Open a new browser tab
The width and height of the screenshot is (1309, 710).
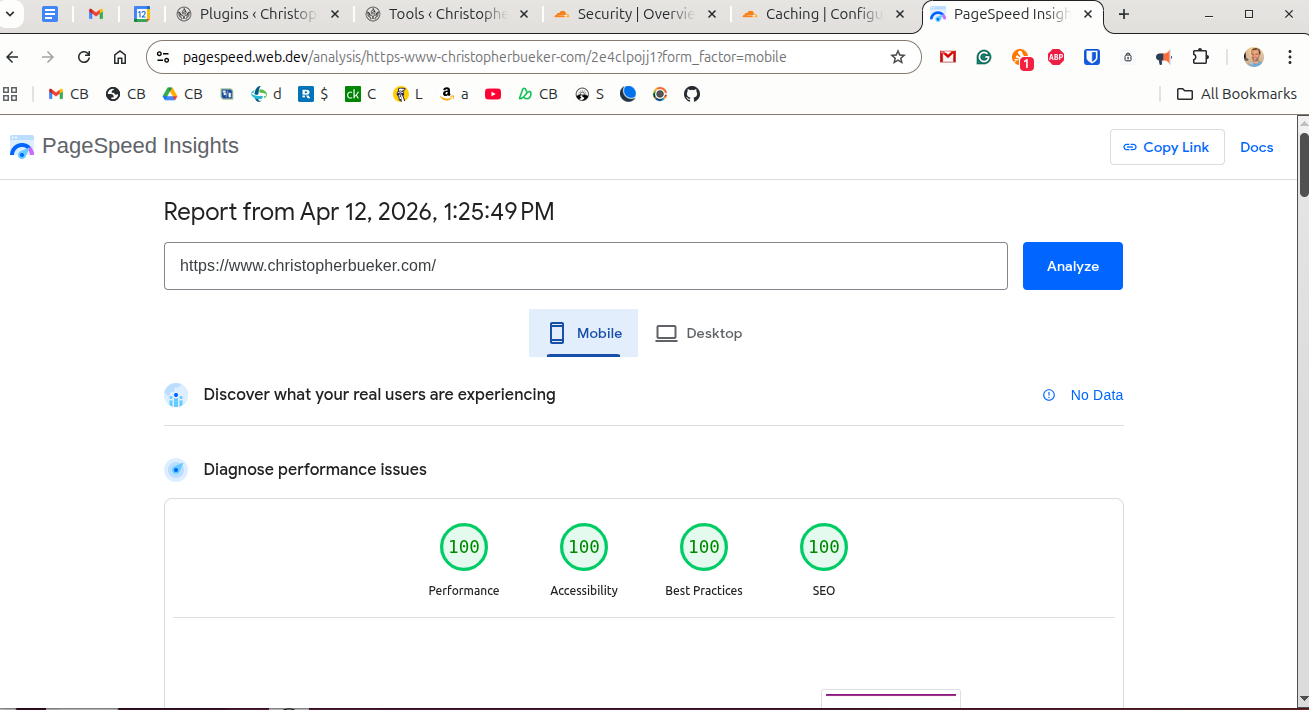point(1124,14)
